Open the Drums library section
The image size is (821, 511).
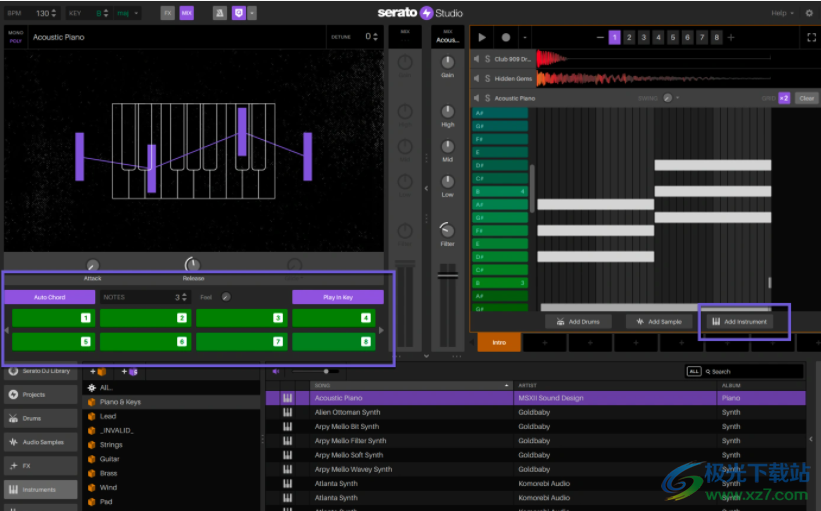point(41,418)
